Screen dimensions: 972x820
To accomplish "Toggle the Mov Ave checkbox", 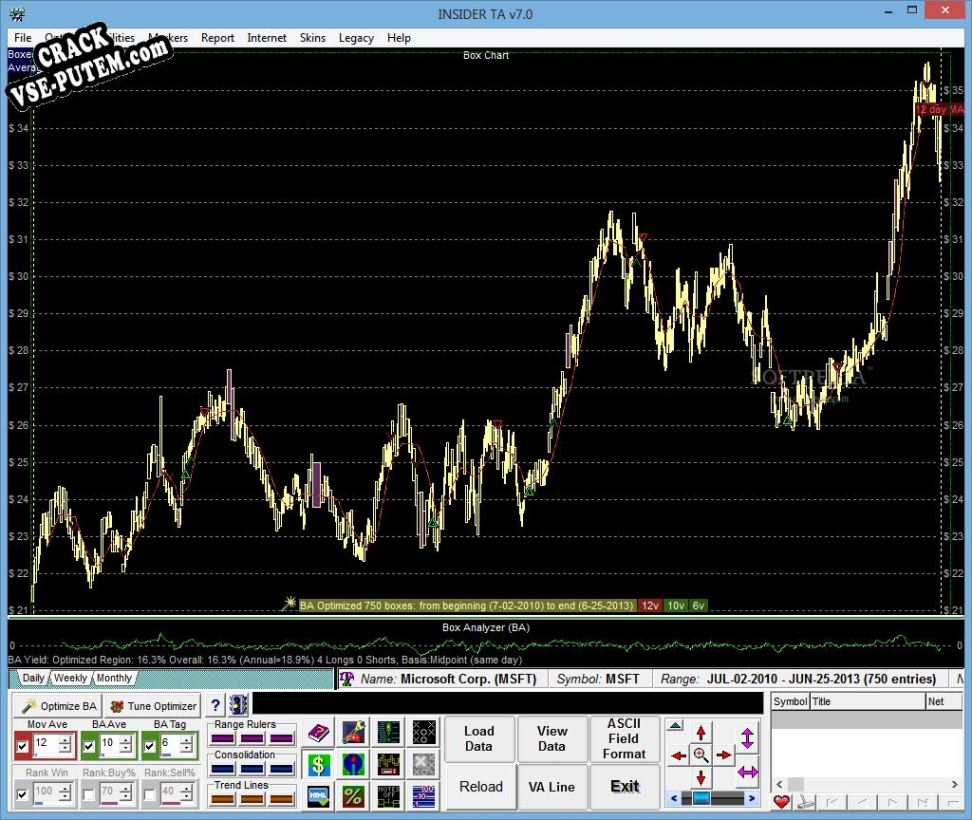I will 22,746.
